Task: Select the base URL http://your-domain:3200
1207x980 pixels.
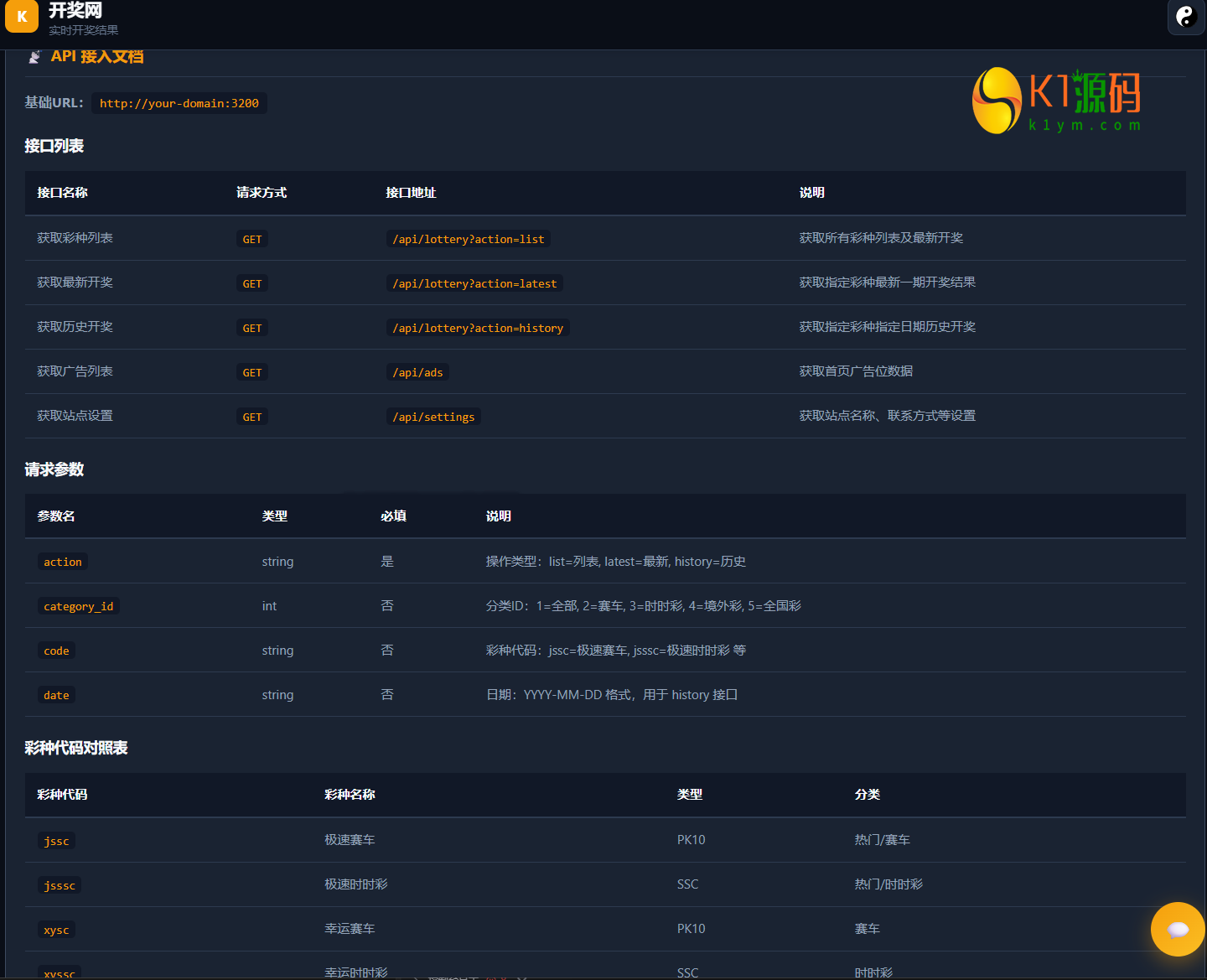Action: tap(179, 103)
